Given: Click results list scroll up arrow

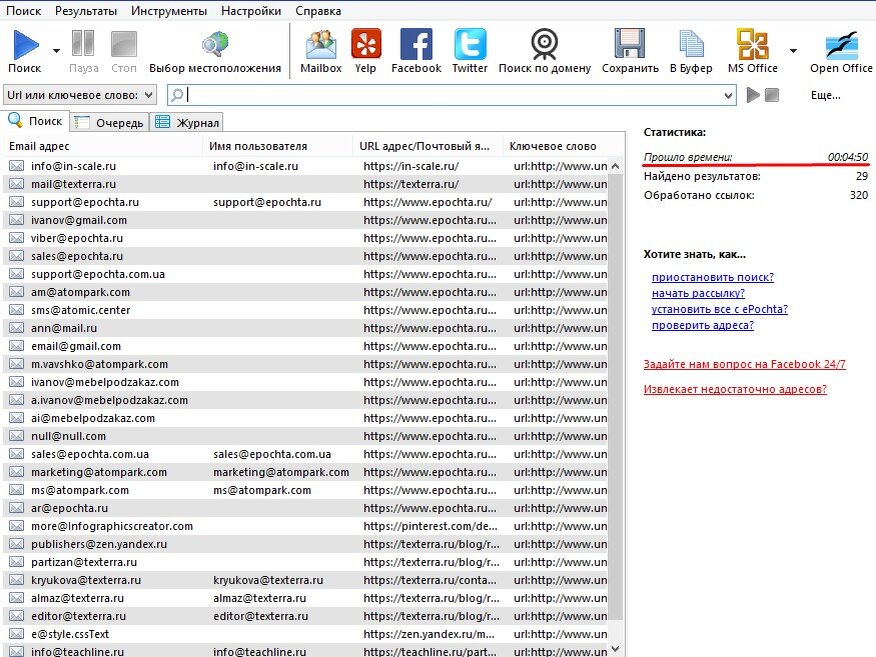Looking at the screenshot, I should click(x=615, y=166).
